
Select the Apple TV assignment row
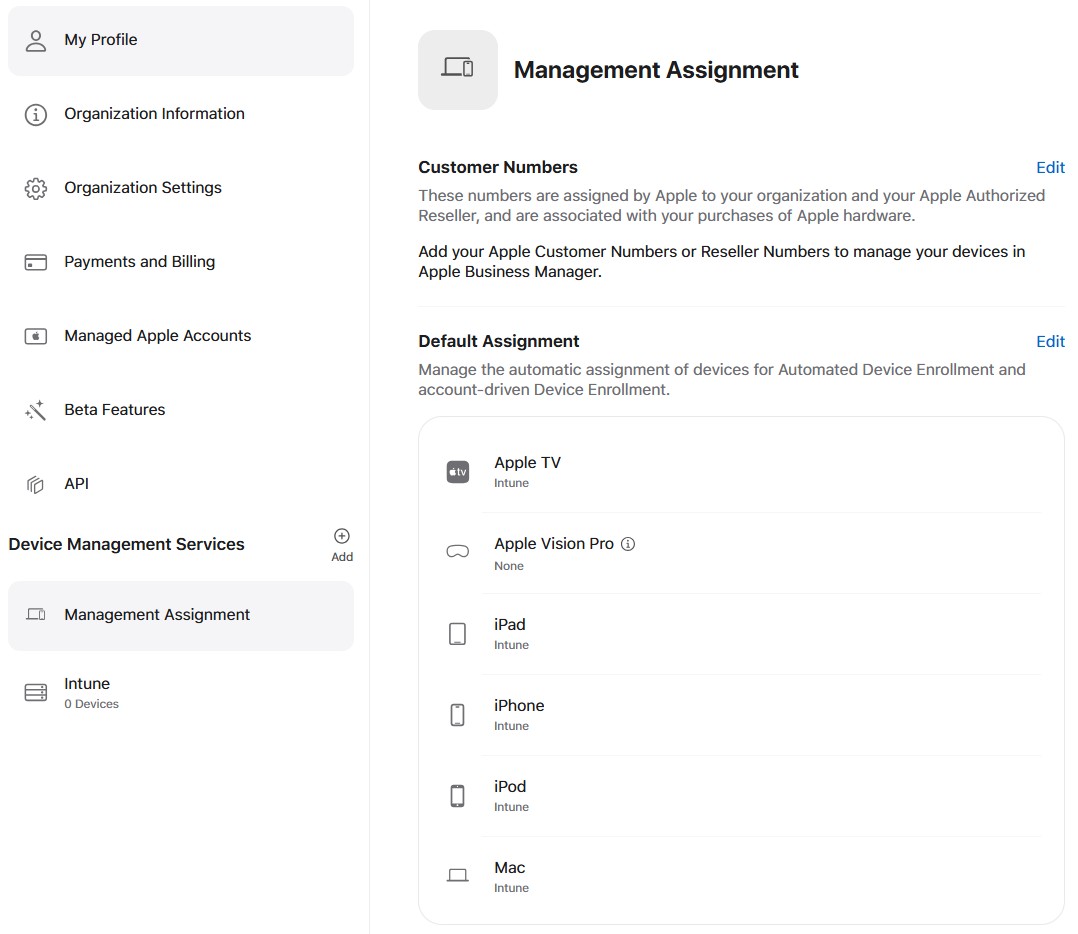(x=740, y=472)
